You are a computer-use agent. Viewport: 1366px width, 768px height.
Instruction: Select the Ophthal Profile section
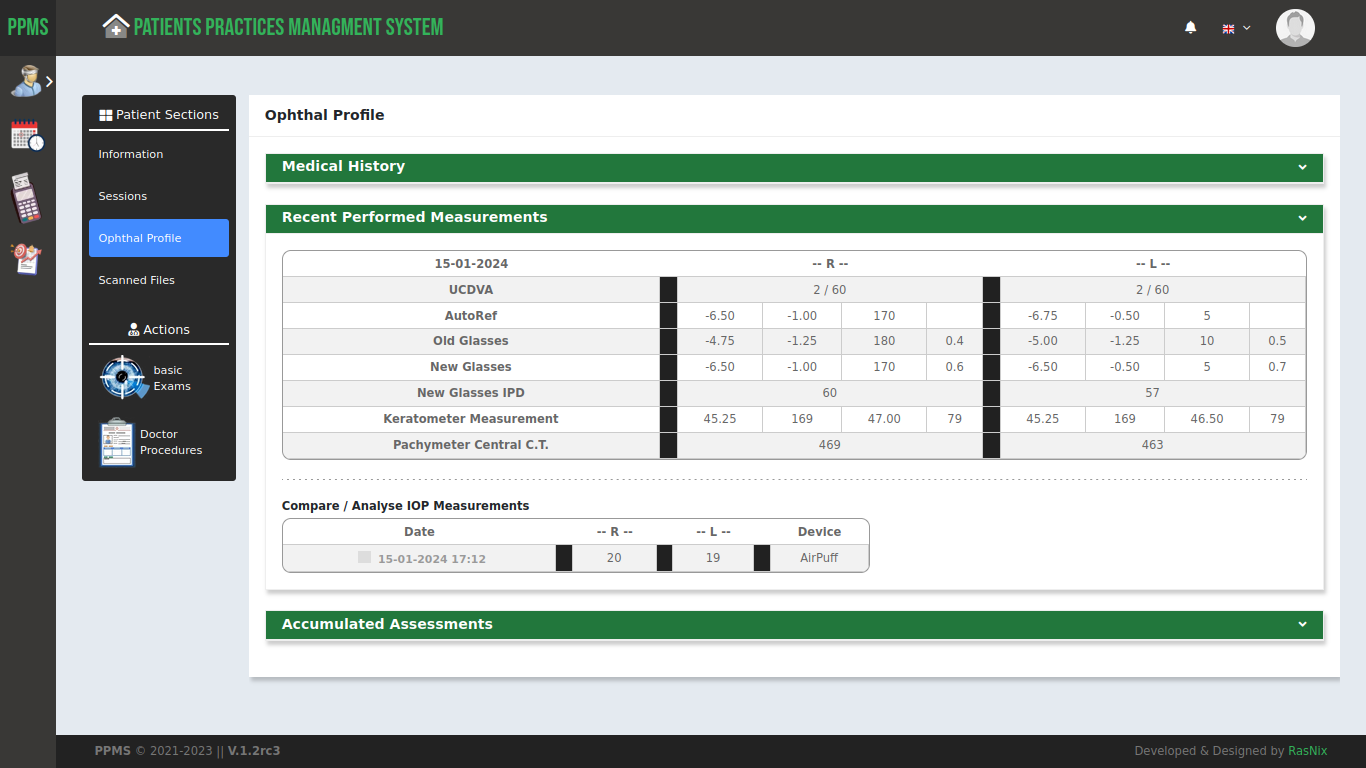[159, 238]
